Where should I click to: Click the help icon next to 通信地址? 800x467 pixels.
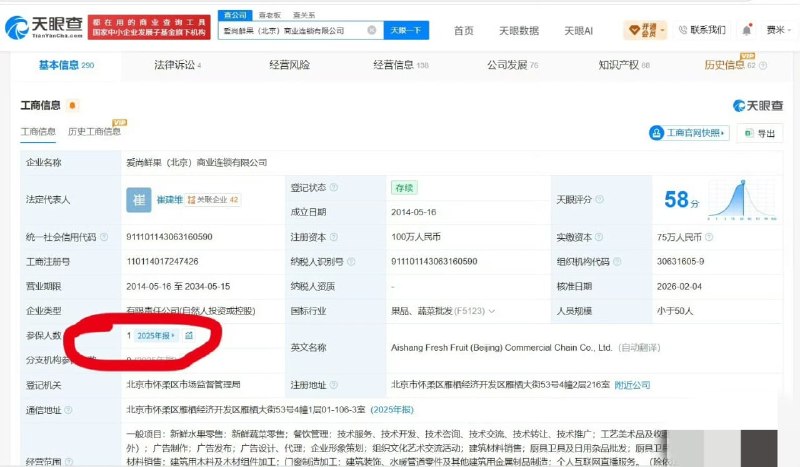click(68, 410)
